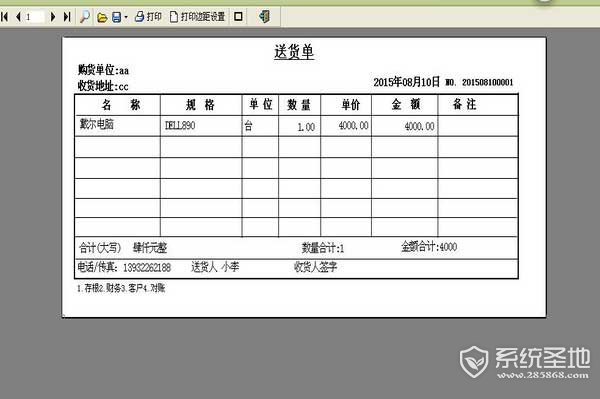Go to the previous page
Image resolution: width=600 pixels, height=399 pixels.
click(x=18, y=16)
